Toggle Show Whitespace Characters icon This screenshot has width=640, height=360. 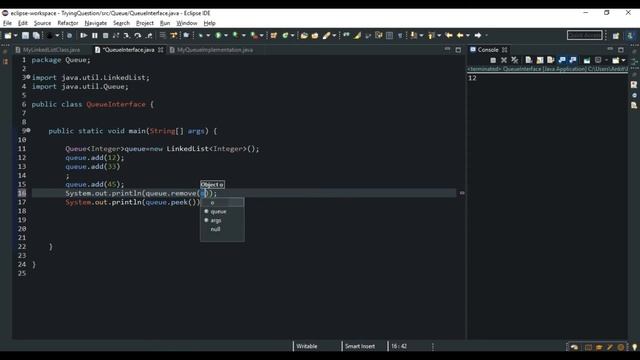(x=400, y=36)
